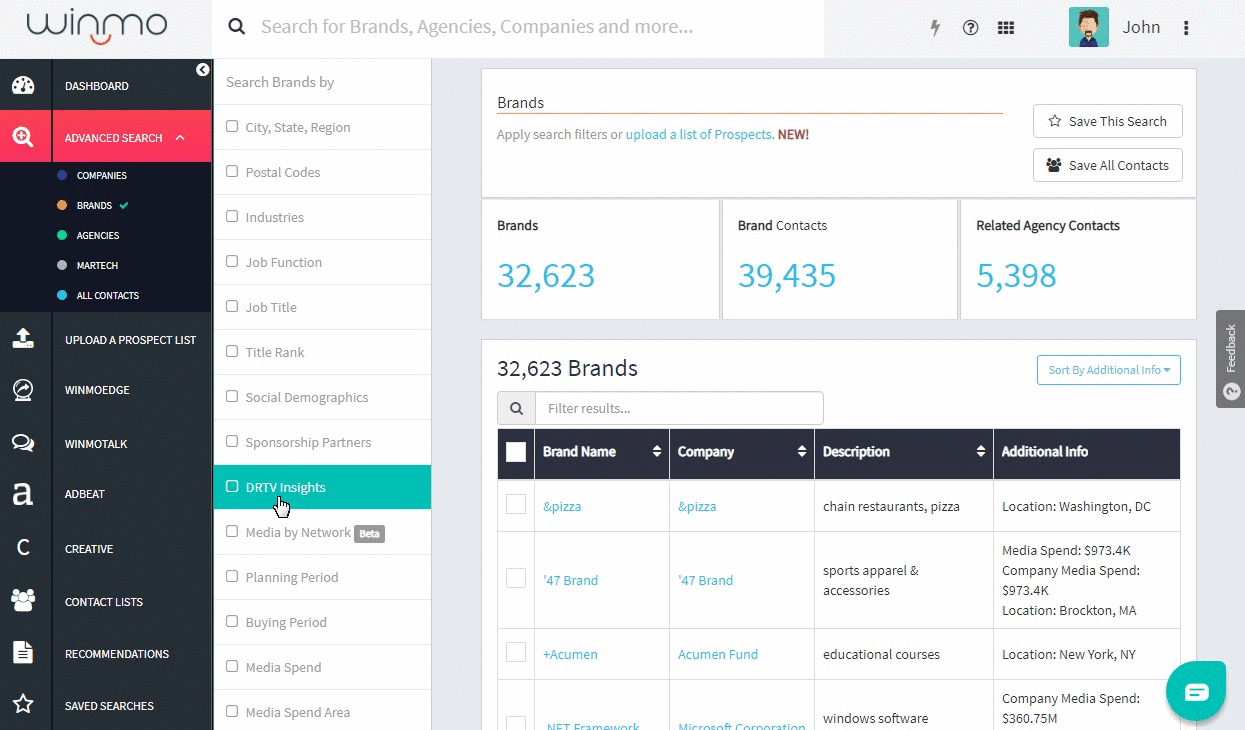Sort by the Description column arrows

tap(981, 452)
